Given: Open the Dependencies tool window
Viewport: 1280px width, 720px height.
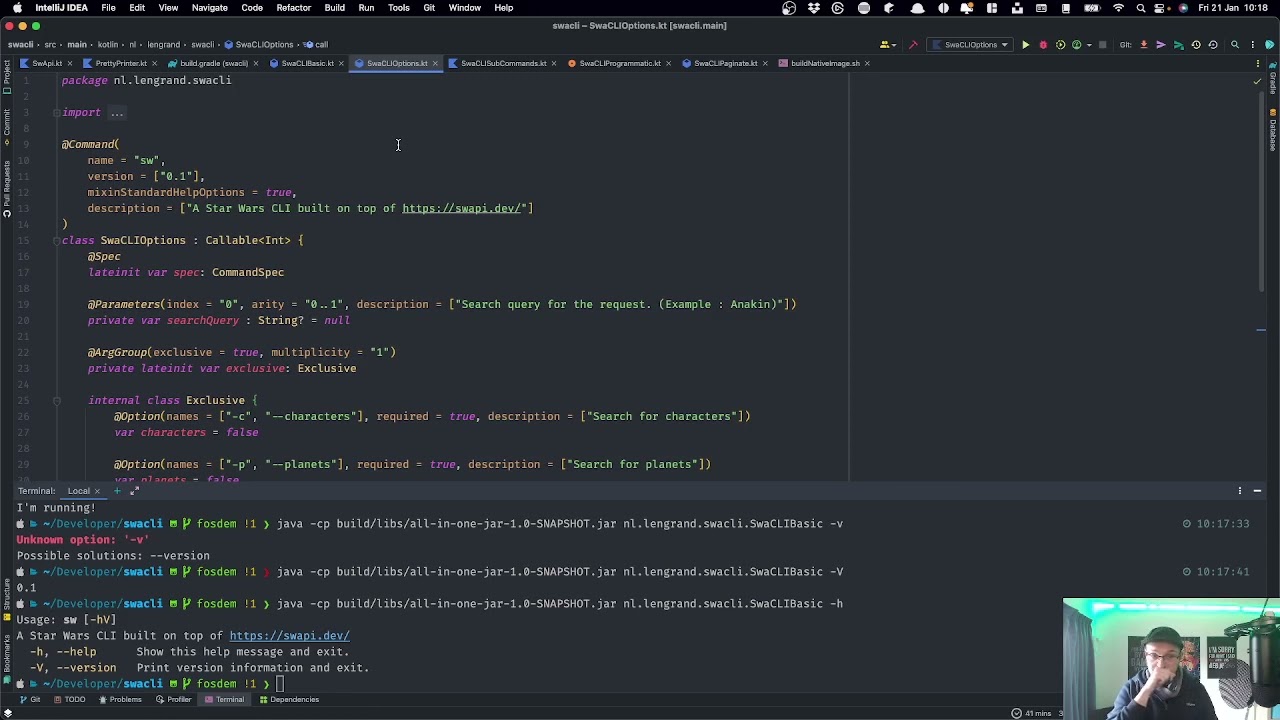Looking at the screenshot, I should (x=289, y=700).
